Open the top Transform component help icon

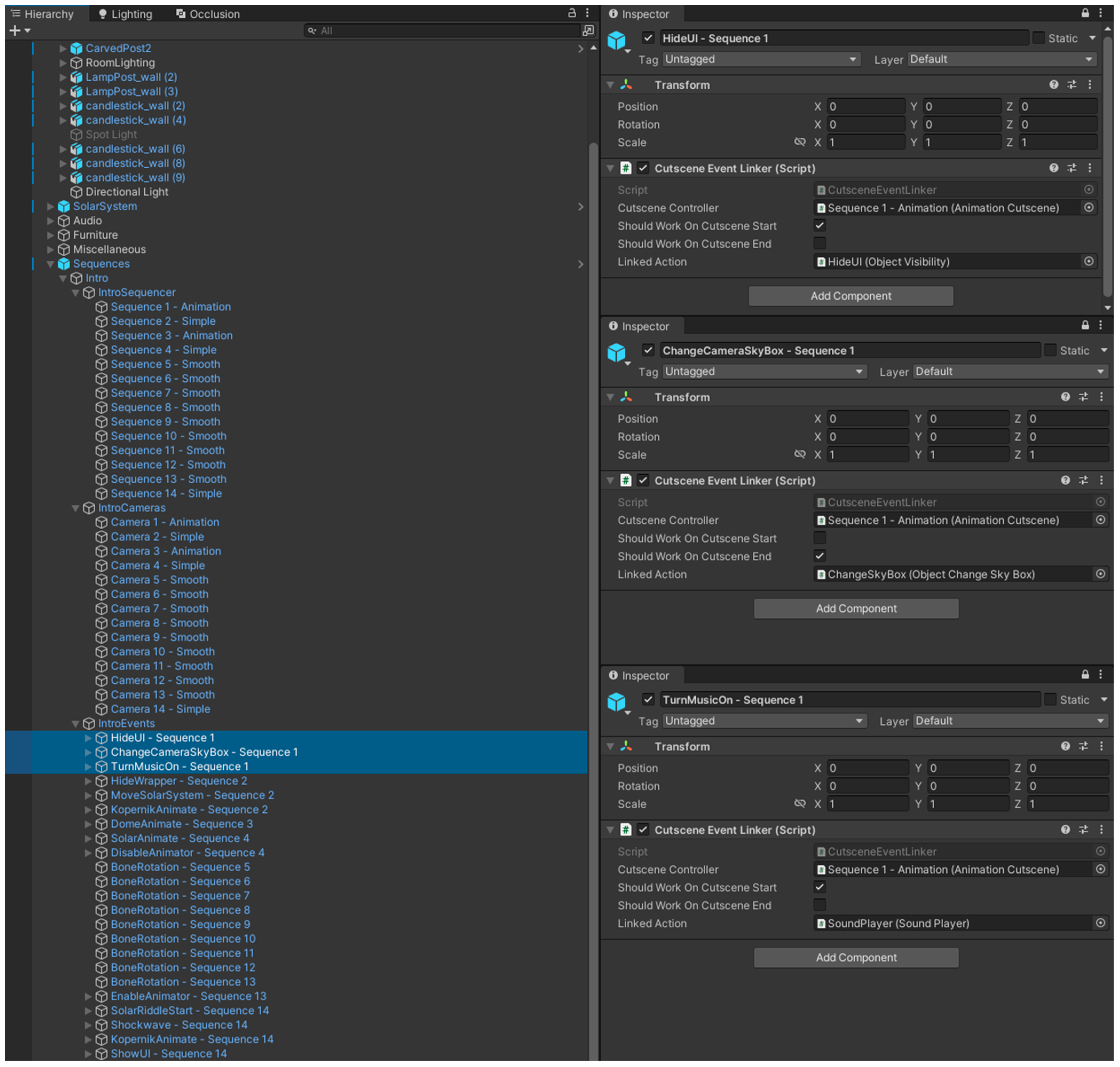point(1054,85)
